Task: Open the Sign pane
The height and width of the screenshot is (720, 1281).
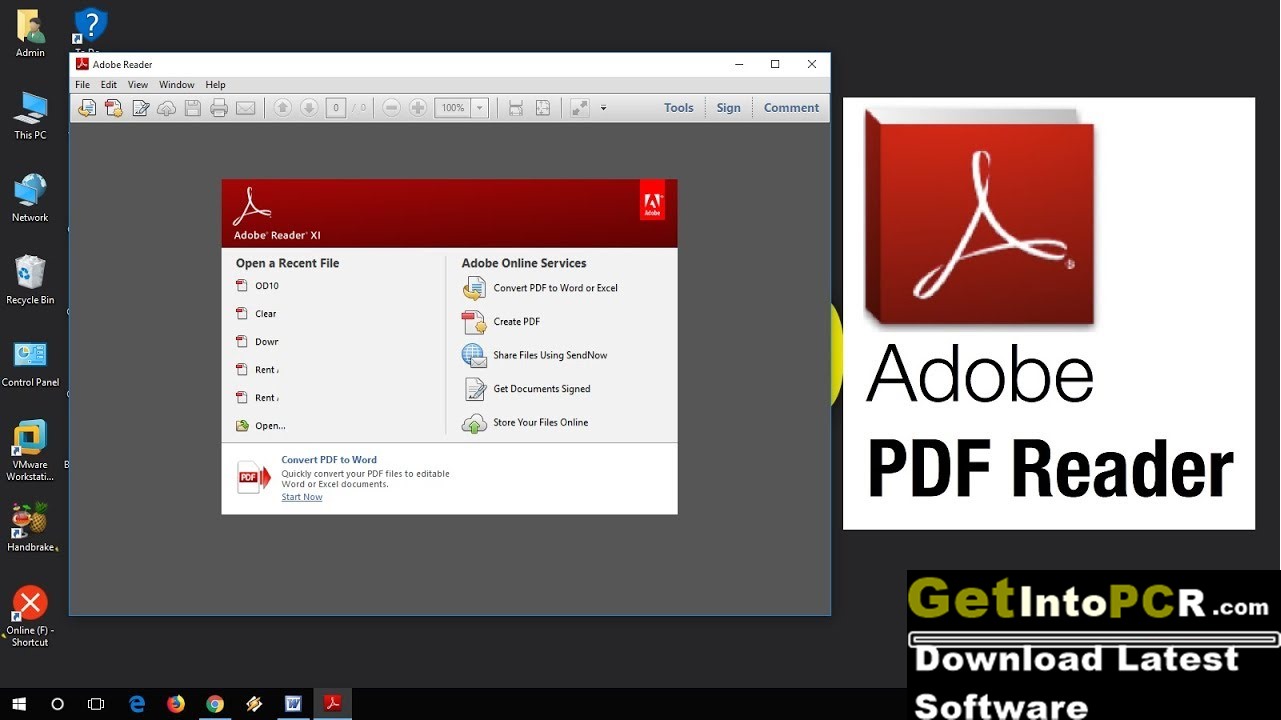Action: [729, 108]
